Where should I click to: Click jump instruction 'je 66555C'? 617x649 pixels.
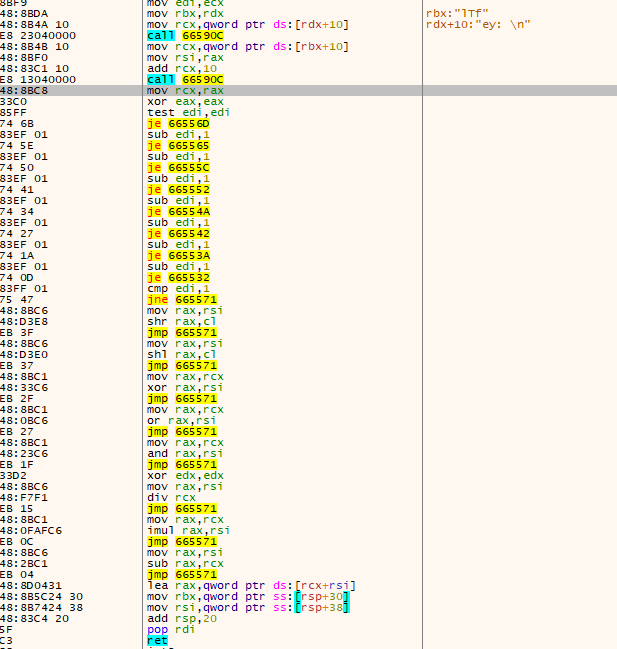(178, 168)
